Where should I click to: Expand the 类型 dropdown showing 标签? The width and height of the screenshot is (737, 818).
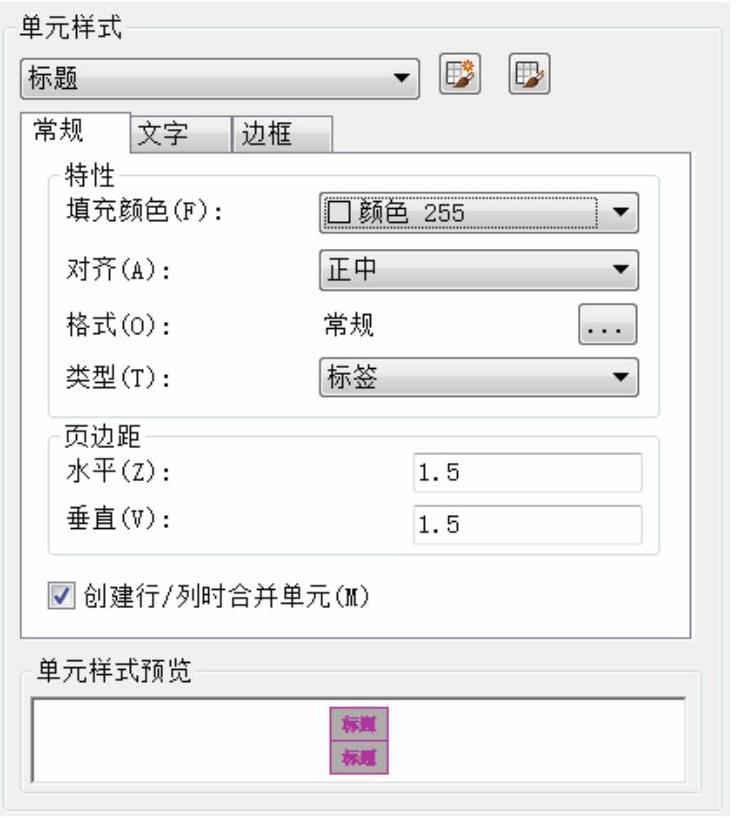(478, 377)
